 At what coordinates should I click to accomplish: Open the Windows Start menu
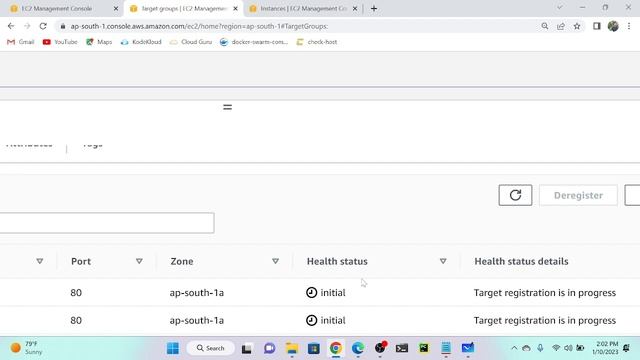(x=173, y=348)
